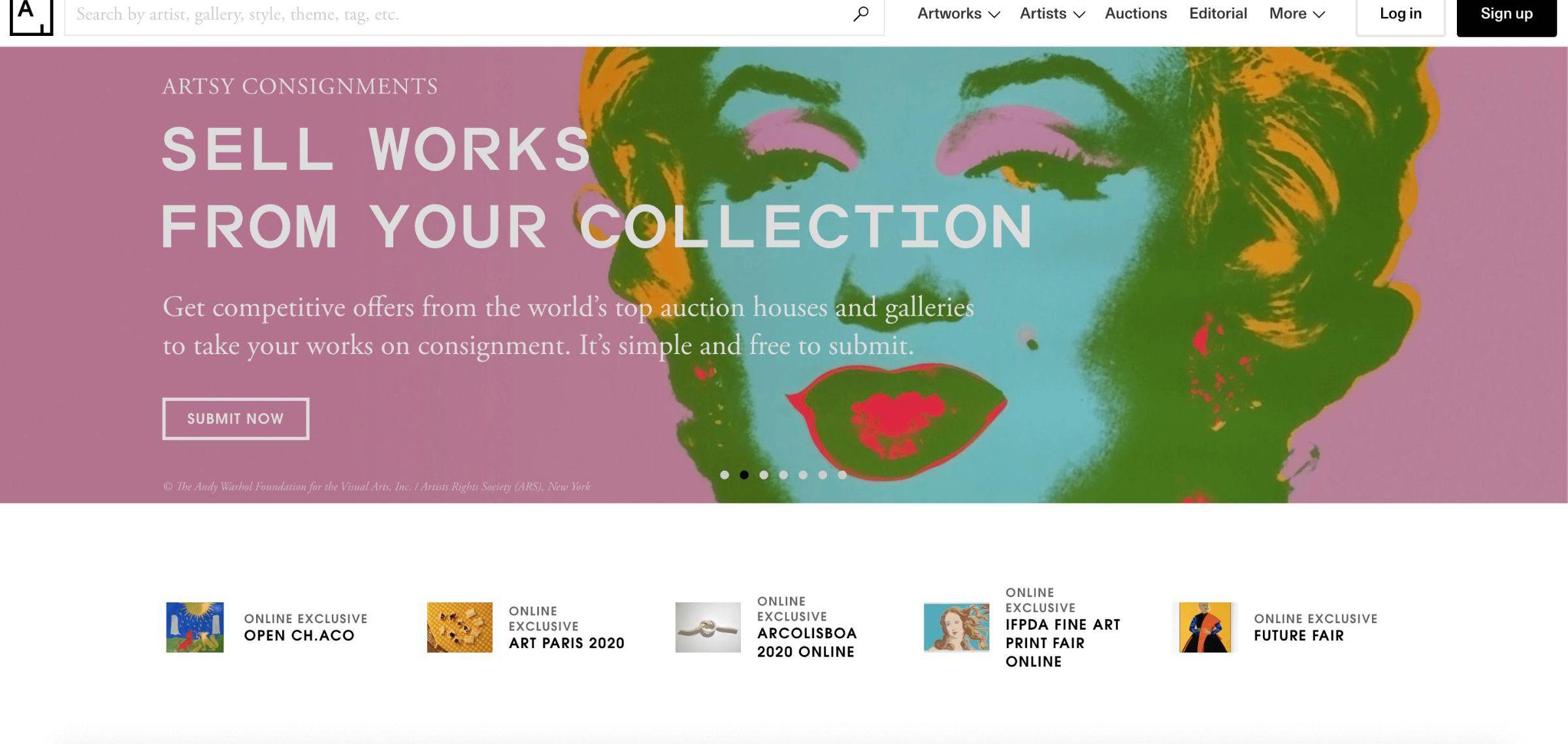Click the Sign up button
This screenshot has width=1568, height=744.
[x=1507, y=14]
